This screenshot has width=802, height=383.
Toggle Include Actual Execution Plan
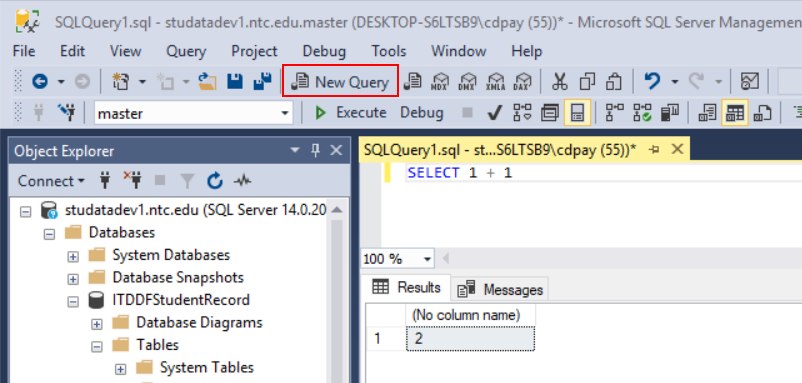[x=614, y=113]
